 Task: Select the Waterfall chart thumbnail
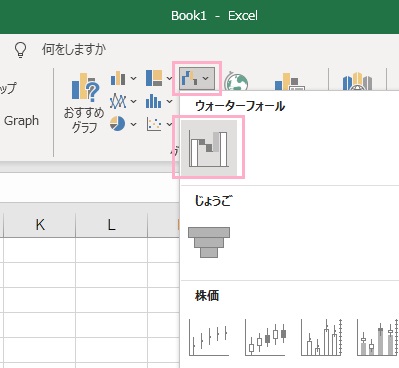point(209,148)
